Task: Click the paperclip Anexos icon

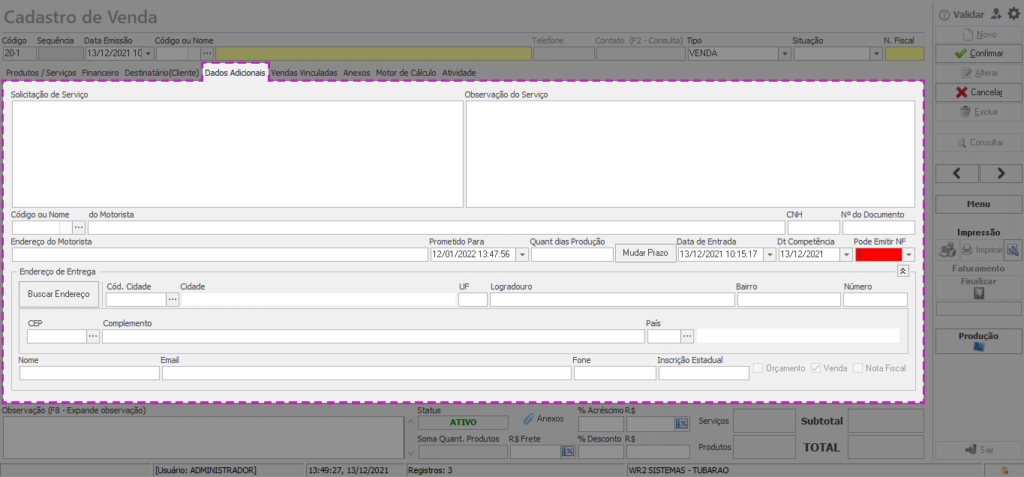Action: [x=528, y=420]
